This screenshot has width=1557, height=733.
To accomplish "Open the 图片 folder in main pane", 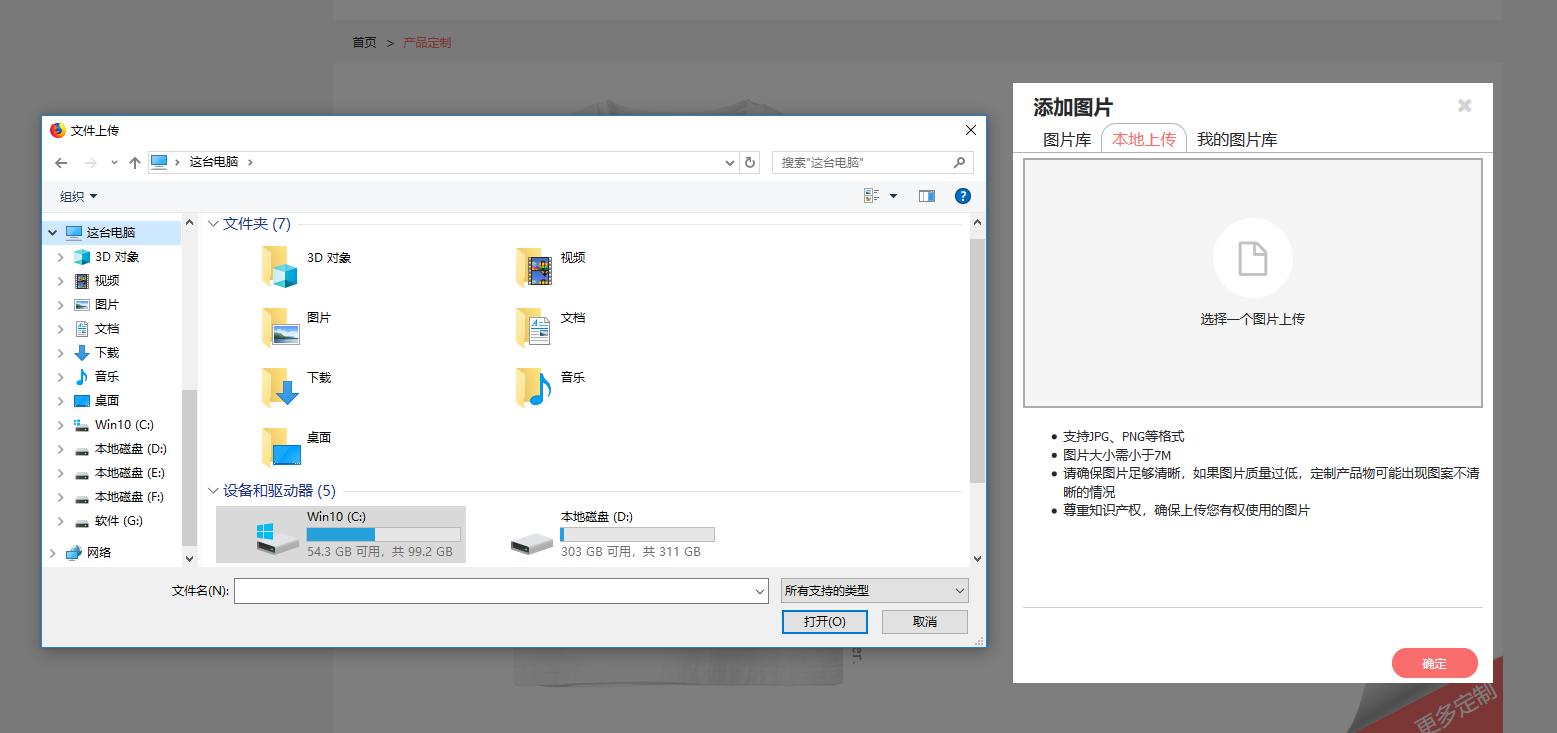I will pos(280,327).
